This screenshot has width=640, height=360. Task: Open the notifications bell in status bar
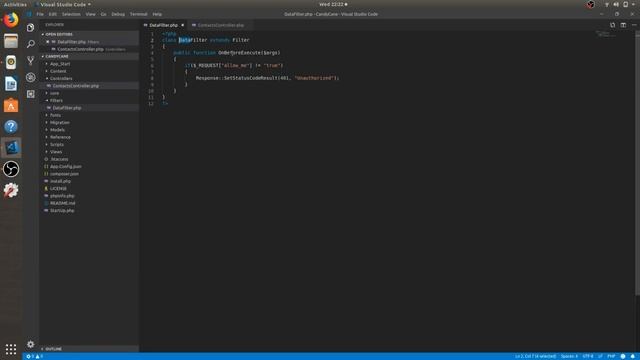coord(633,356)
